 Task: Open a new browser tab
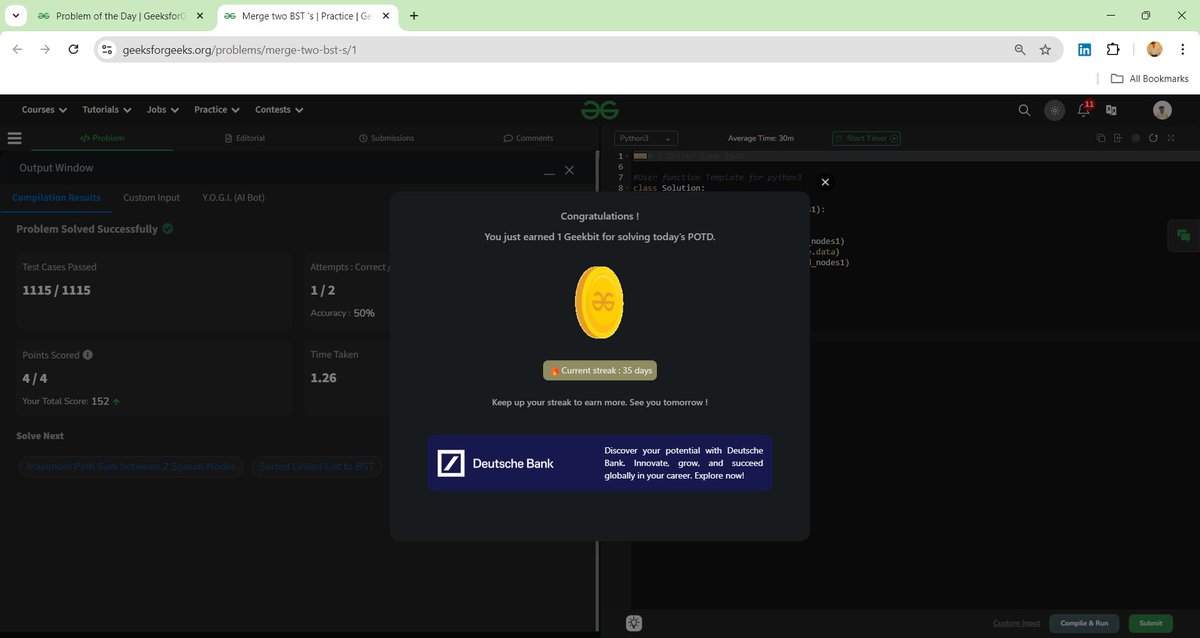414,16
